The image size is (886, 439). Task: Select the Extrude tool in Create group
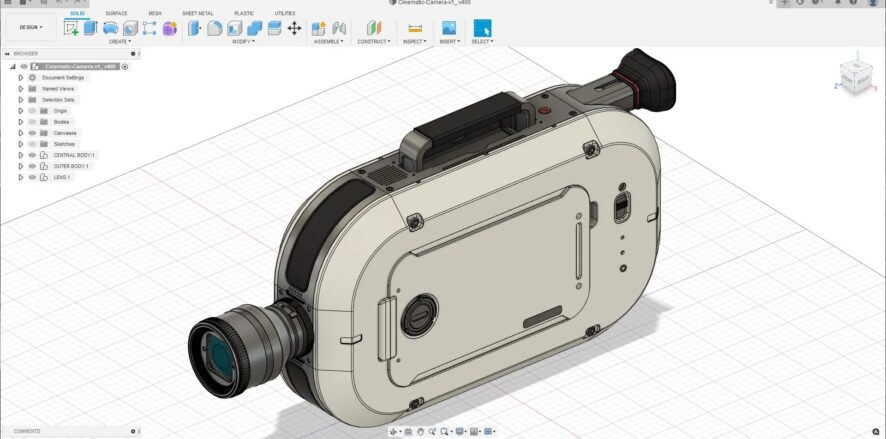(90, 28)
